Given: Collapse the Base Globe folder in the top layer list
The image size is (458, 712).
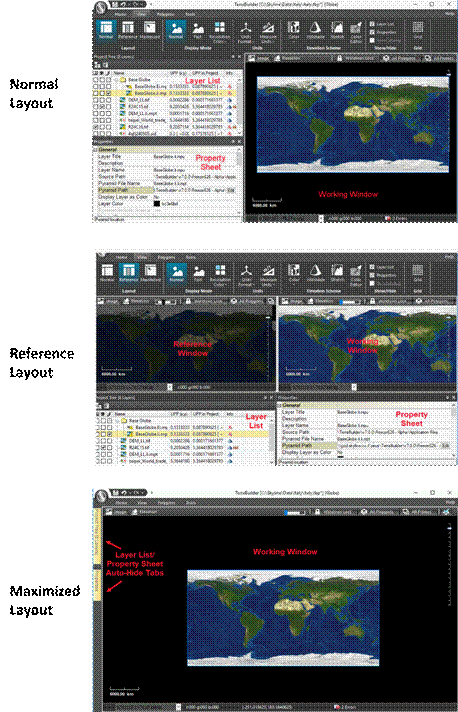Looking at the screenshot, I should tap(116, 79).
